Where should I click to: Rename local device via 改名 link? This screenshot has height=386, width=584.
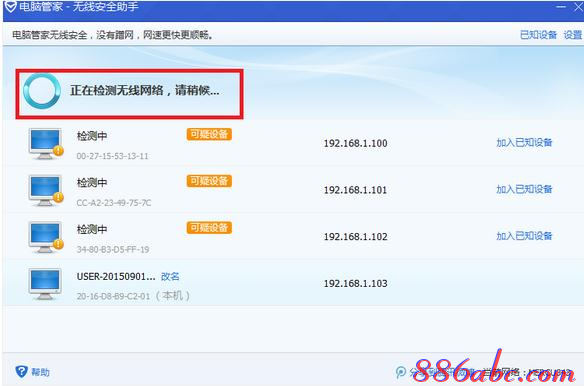(x=170, y=276)
